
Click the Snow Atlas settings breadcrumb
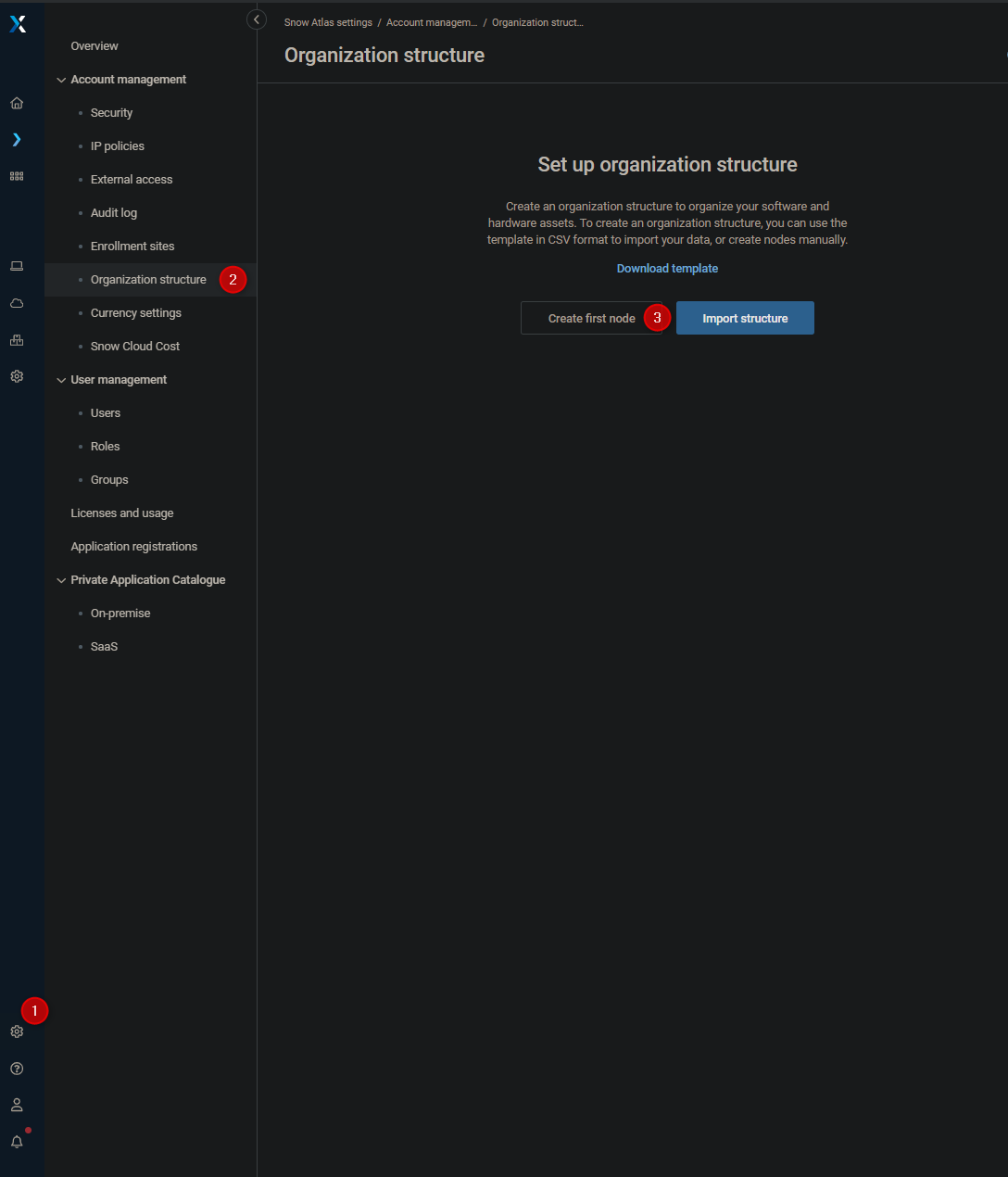[x=328, y=22]
